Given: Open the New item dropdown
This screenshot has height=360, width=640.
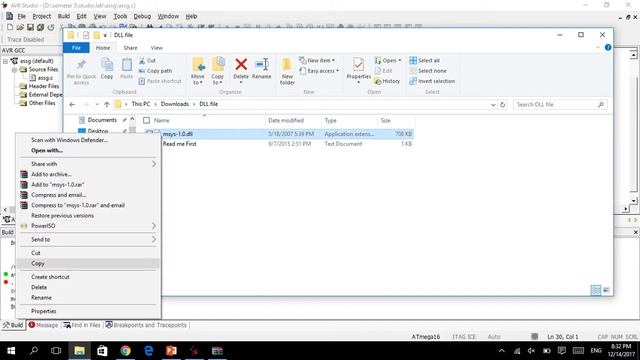Looking at the screenshot, I should 317,60.
